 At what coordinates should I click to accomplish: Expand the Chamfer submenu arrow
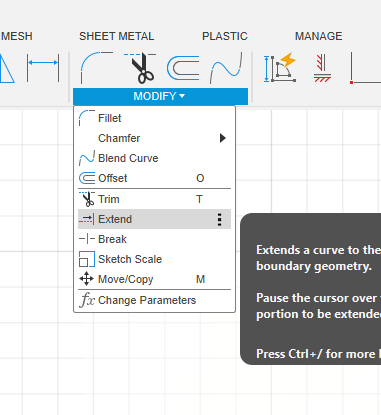click(x=223, y=138)
